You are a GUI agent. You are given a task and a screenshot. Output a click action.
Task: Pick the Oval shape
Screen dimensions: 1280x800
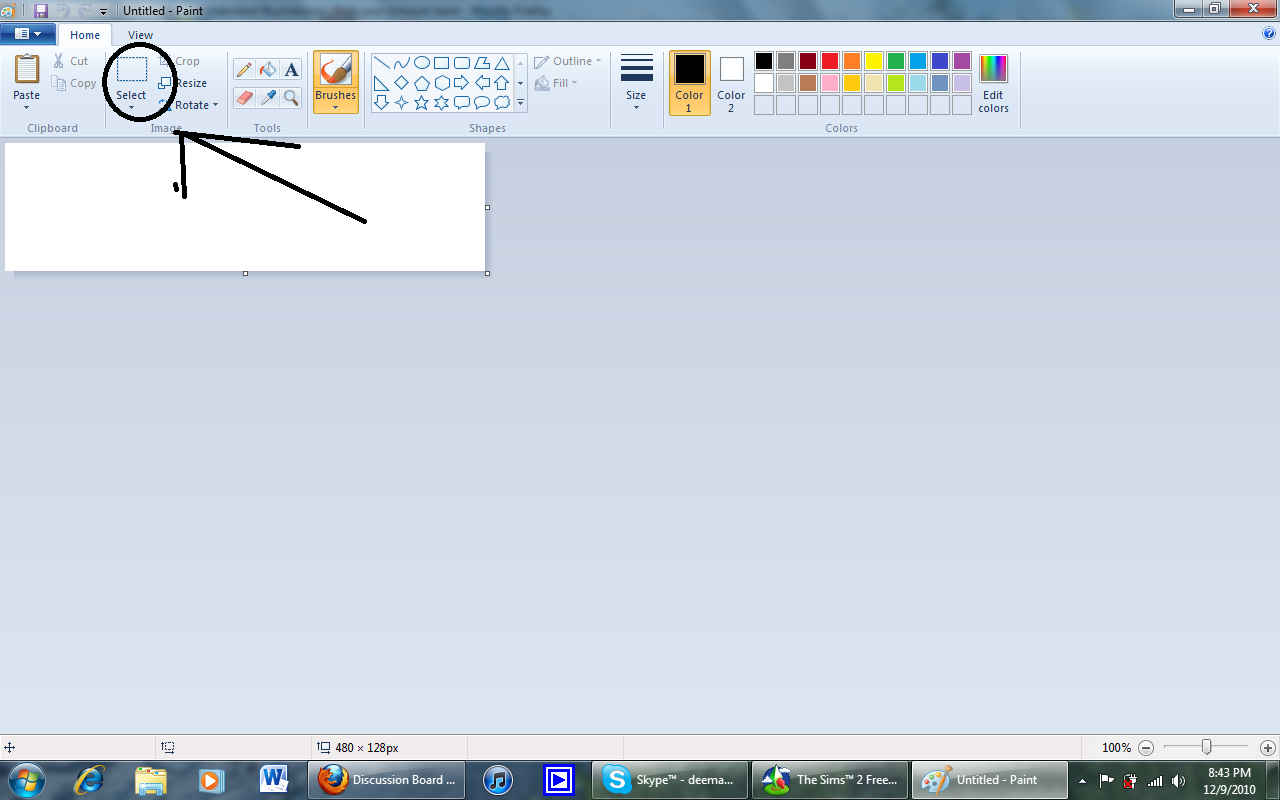coord(422,62)
